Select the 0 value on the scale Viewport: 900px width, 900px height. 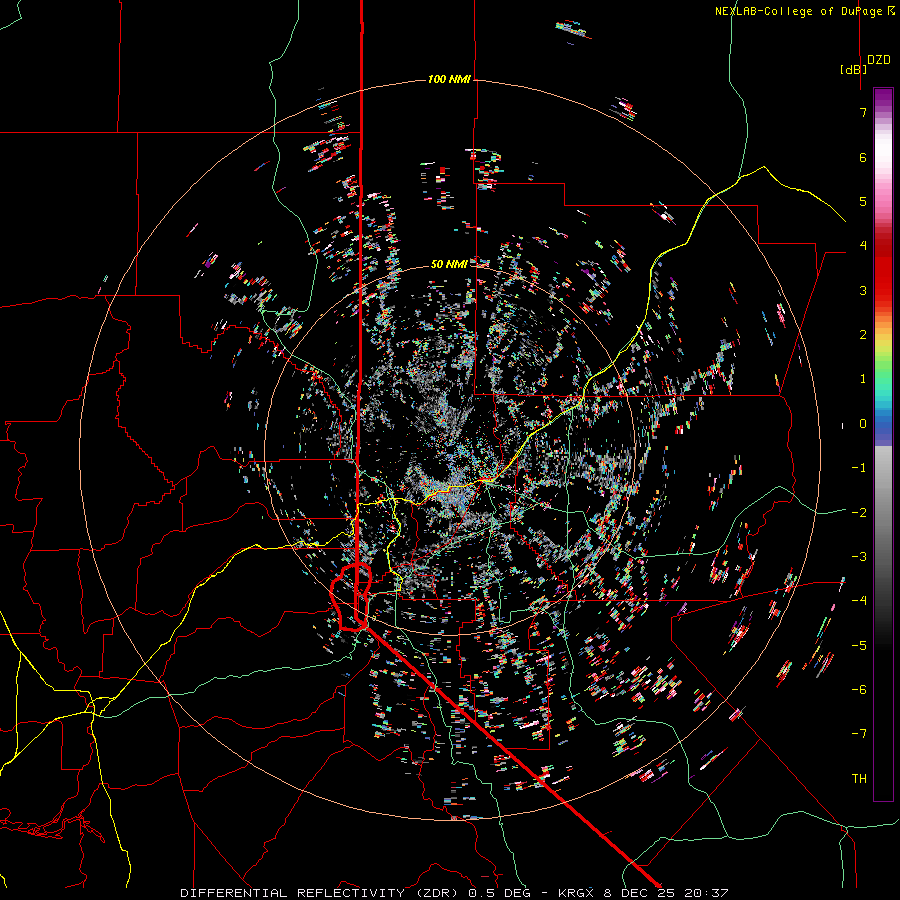click(863, 424)
